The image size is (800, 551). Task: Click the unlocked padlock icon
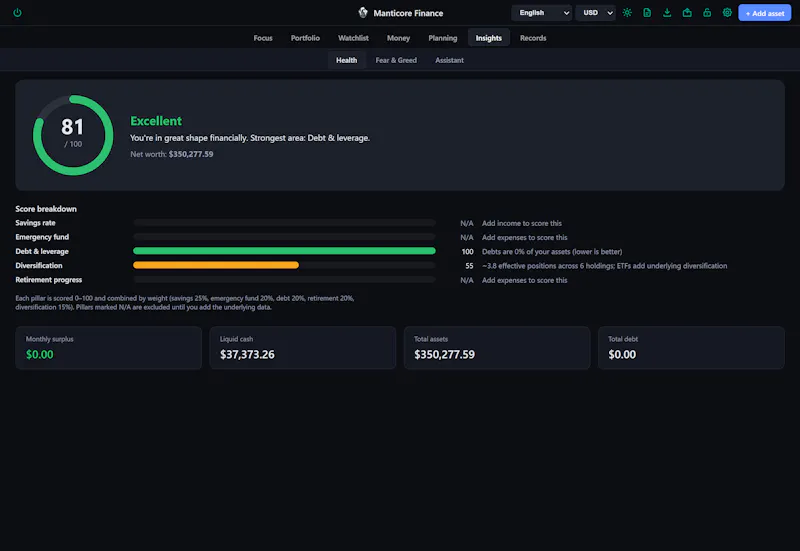[x=707, y=13]
